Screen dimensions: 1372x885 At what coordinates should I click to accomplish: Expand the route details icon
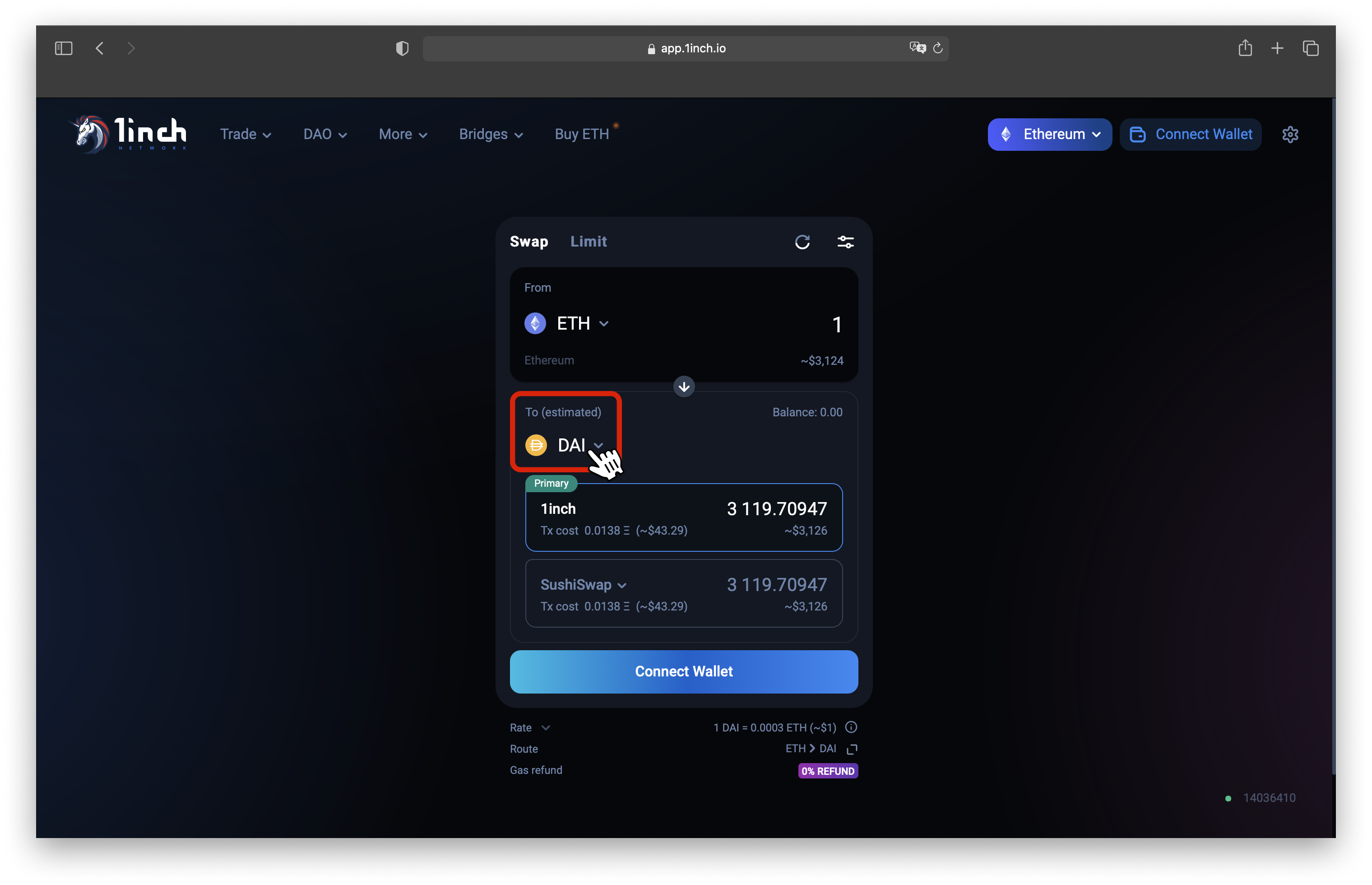tap(852, 749)
